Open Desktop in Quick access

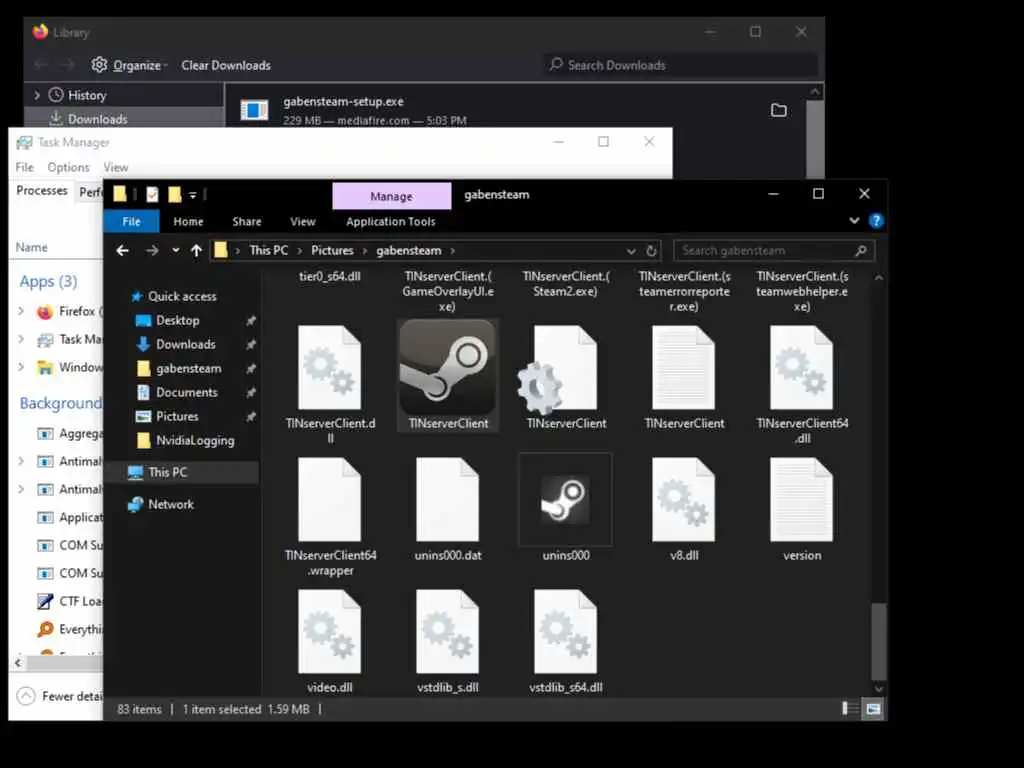tap(178, 320)
